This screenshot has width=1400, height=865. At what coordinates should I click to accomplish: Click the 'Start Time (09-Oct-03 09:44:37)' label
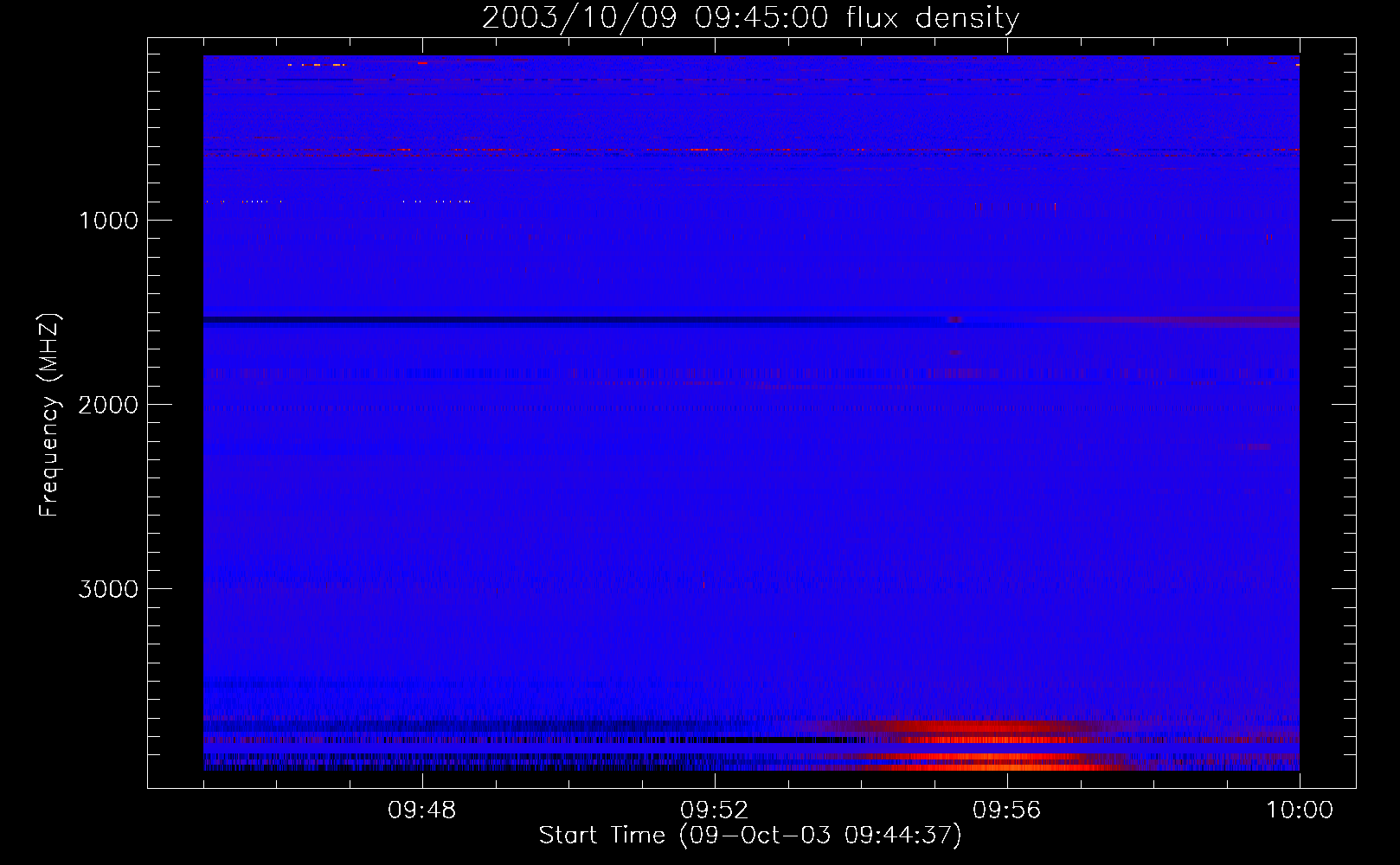(x=750, y=836)
